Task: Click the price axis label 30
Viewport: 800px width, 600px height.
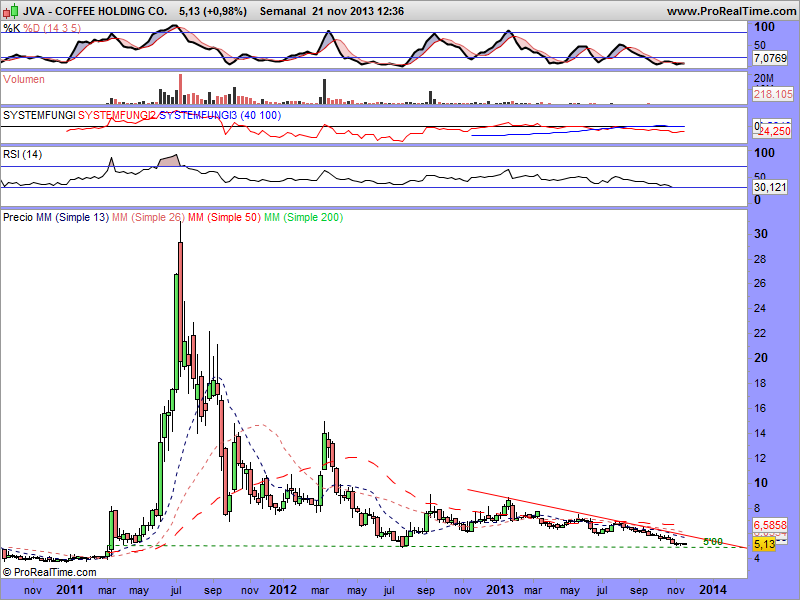Action: tap(761, 234)
